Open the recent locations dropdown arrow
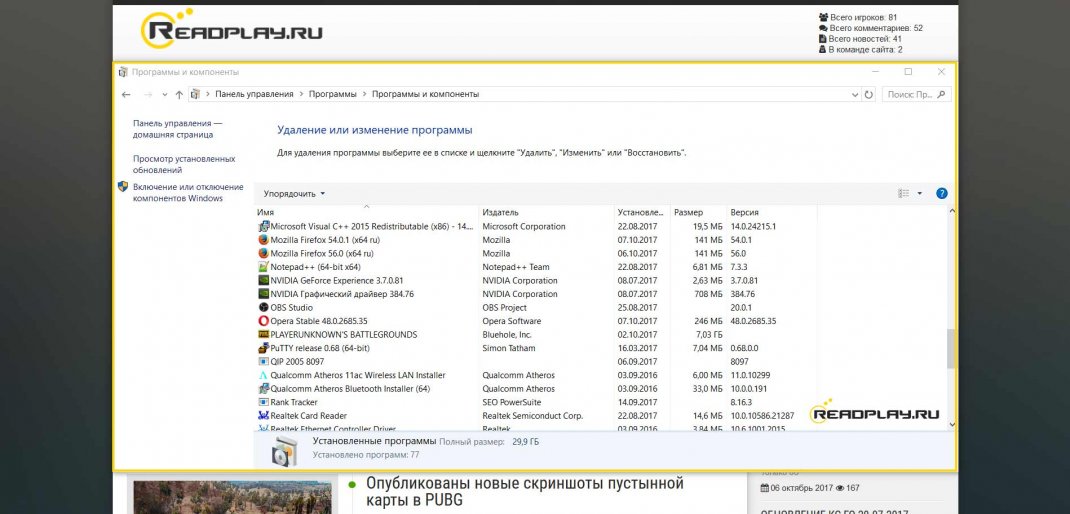The width and height of the screenshot is (1070, 514). click(164, 95)
